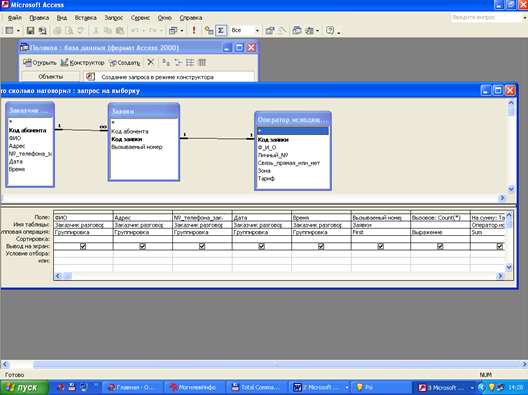Expand the View mode dropdown arrow
The height and width of the screenshot is (395, 528).
coord(18,31)
